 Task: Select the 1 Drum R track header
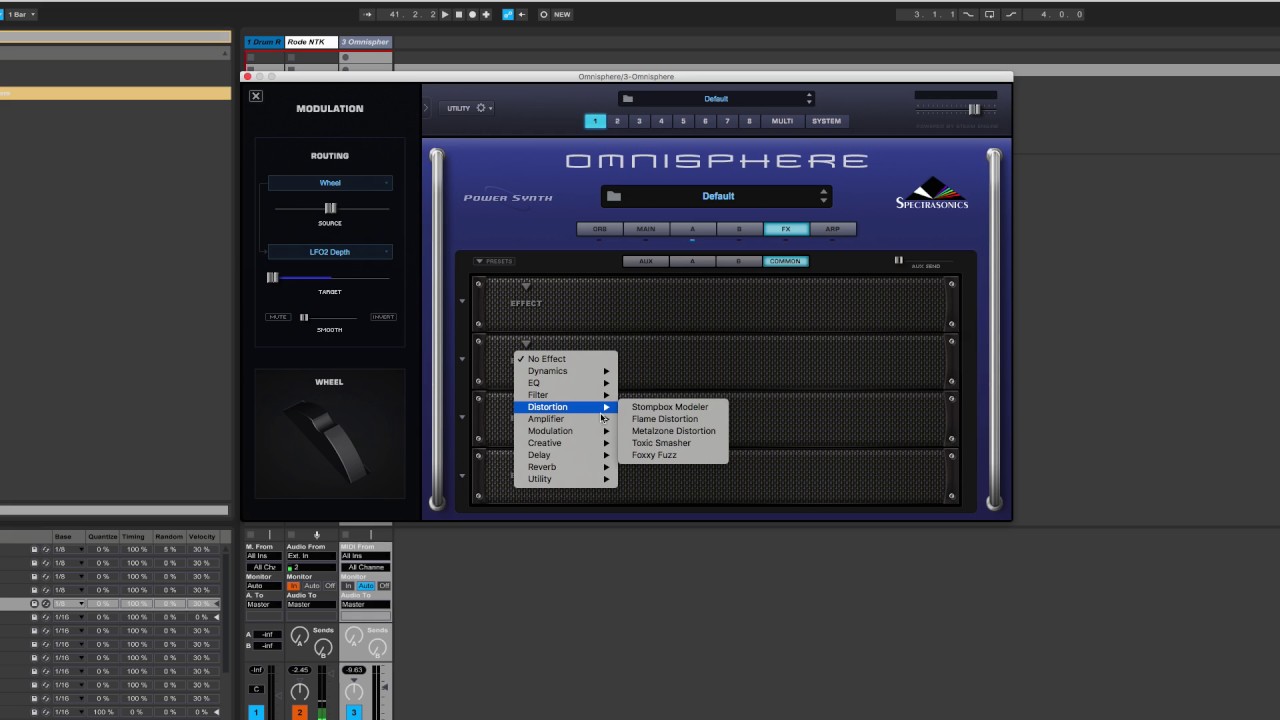point(264,42)
